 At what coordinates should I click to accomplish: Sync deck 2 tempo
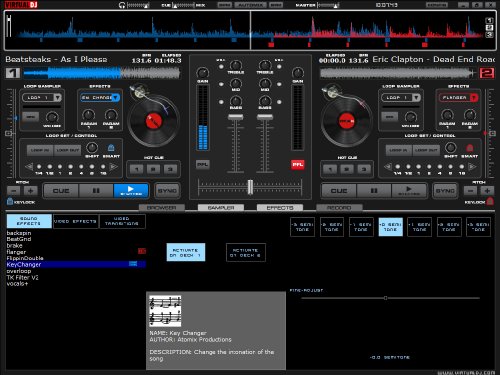tap(445, 191)
